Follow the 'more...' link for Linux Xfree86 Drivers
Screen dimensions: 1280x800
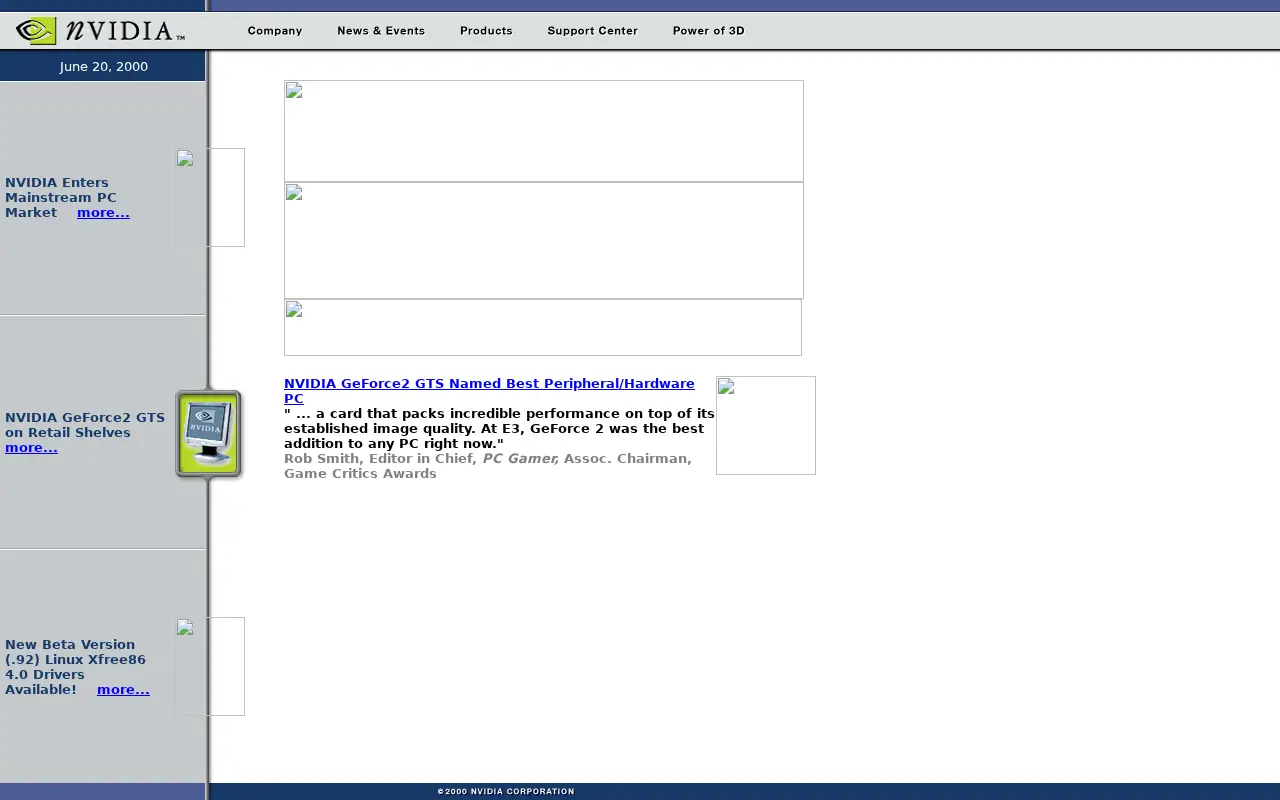pos(123,690)
